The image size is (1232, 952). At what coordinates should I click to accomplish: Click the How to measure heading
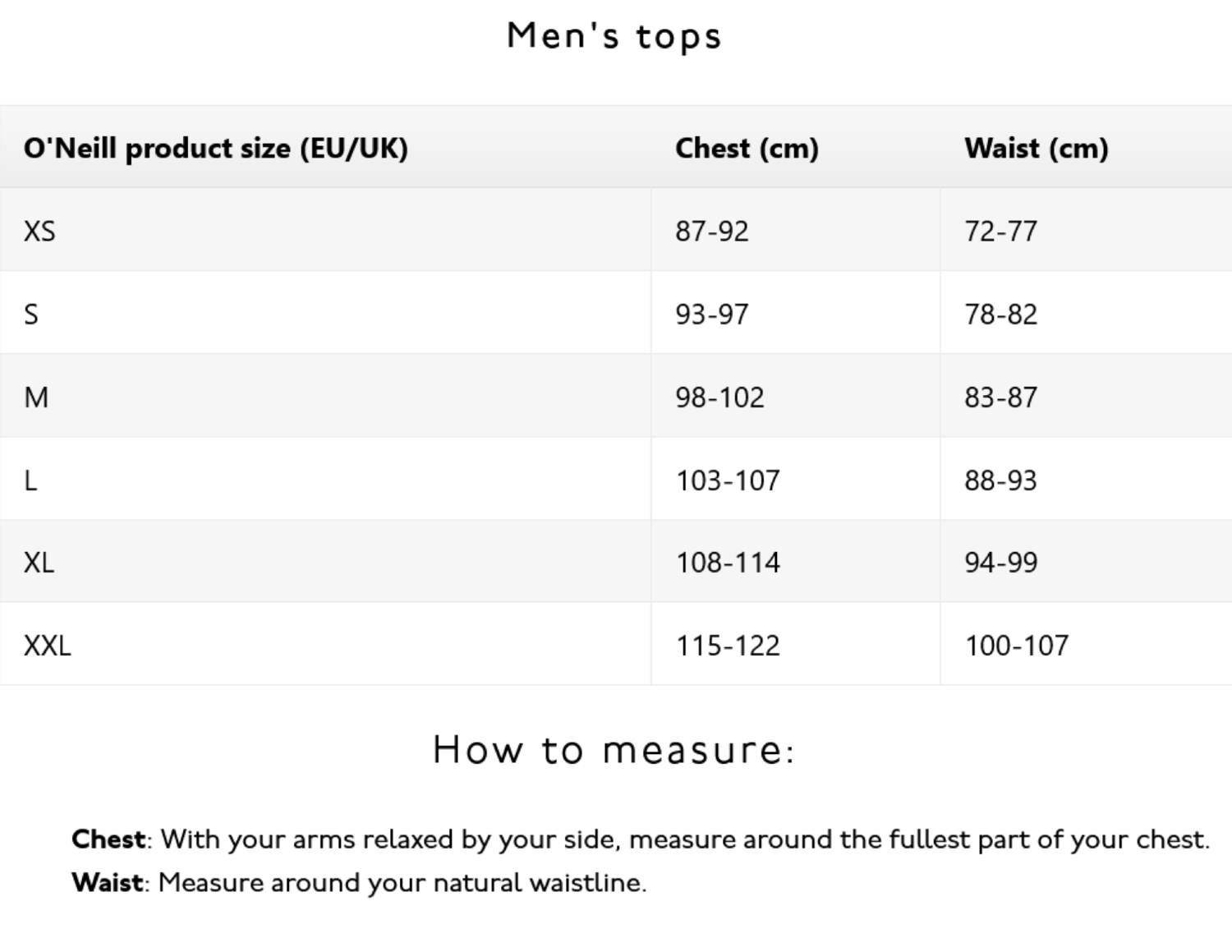[614, 750]
